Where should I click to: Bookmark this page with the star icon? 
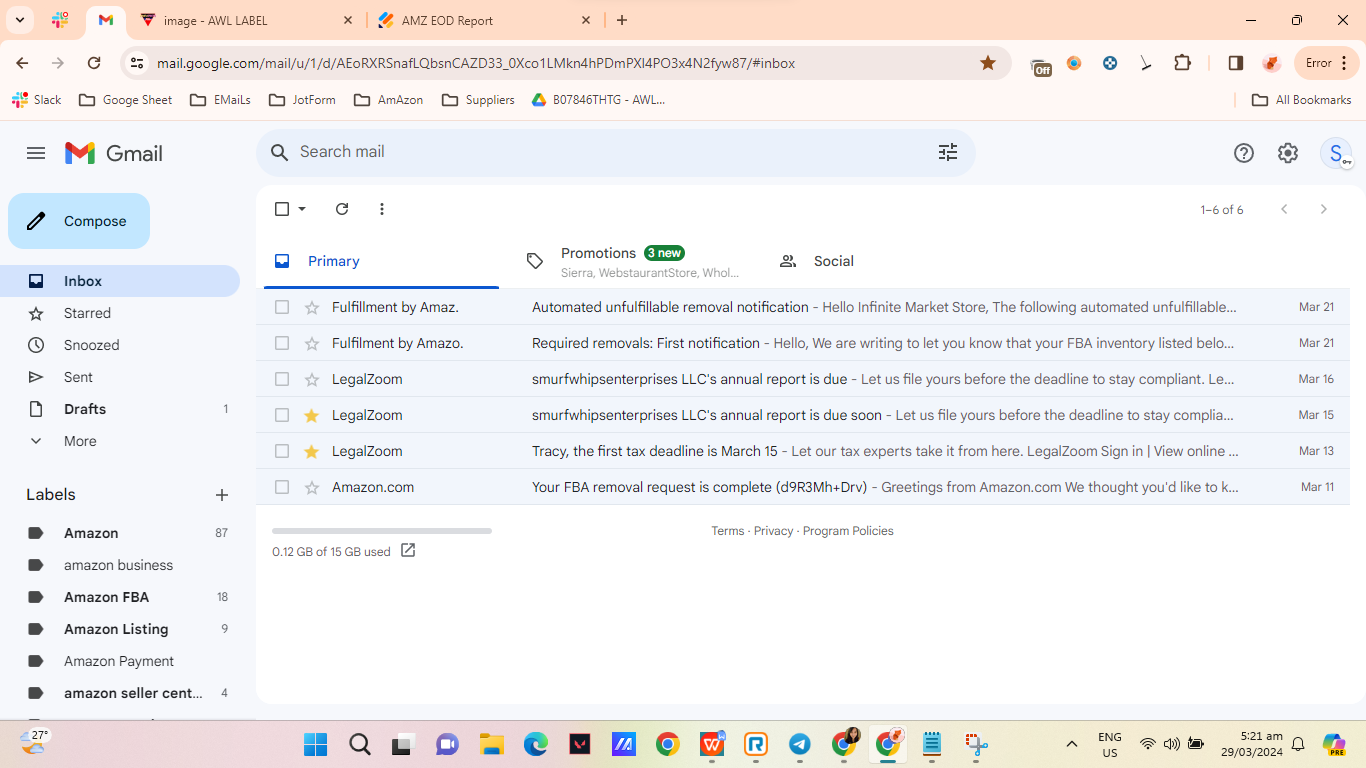988,63
